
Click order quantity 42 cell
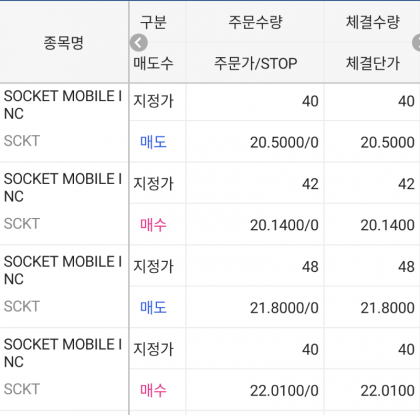click(x=255, y=184)
